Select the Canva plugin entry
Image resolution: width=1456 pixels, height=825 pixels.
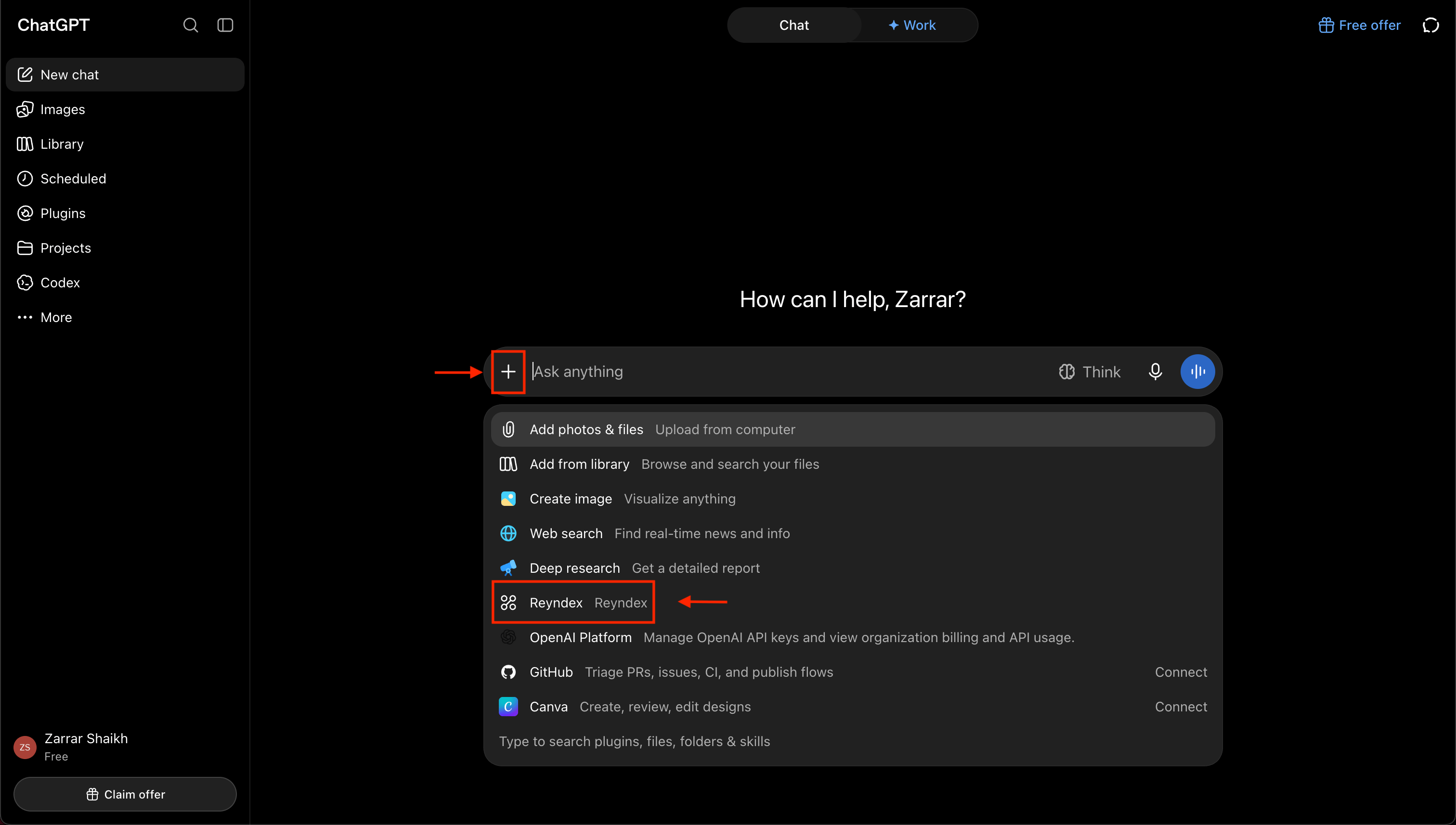coord(853,707)
